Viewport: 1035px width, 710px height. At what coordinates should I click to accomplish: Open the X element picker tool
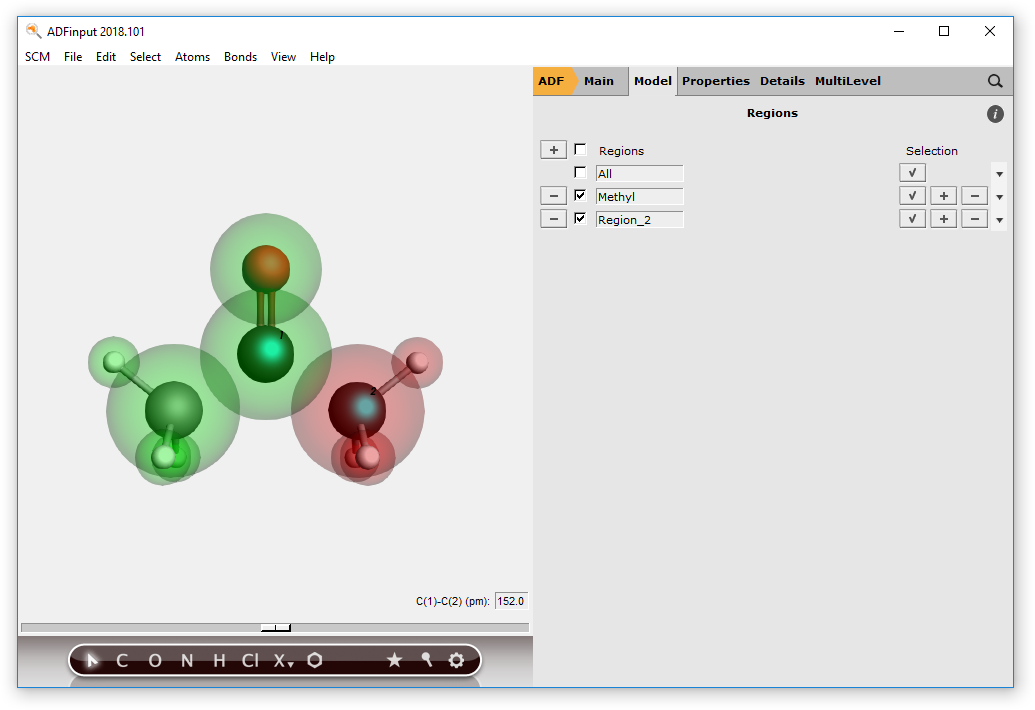tap(284, 661)
